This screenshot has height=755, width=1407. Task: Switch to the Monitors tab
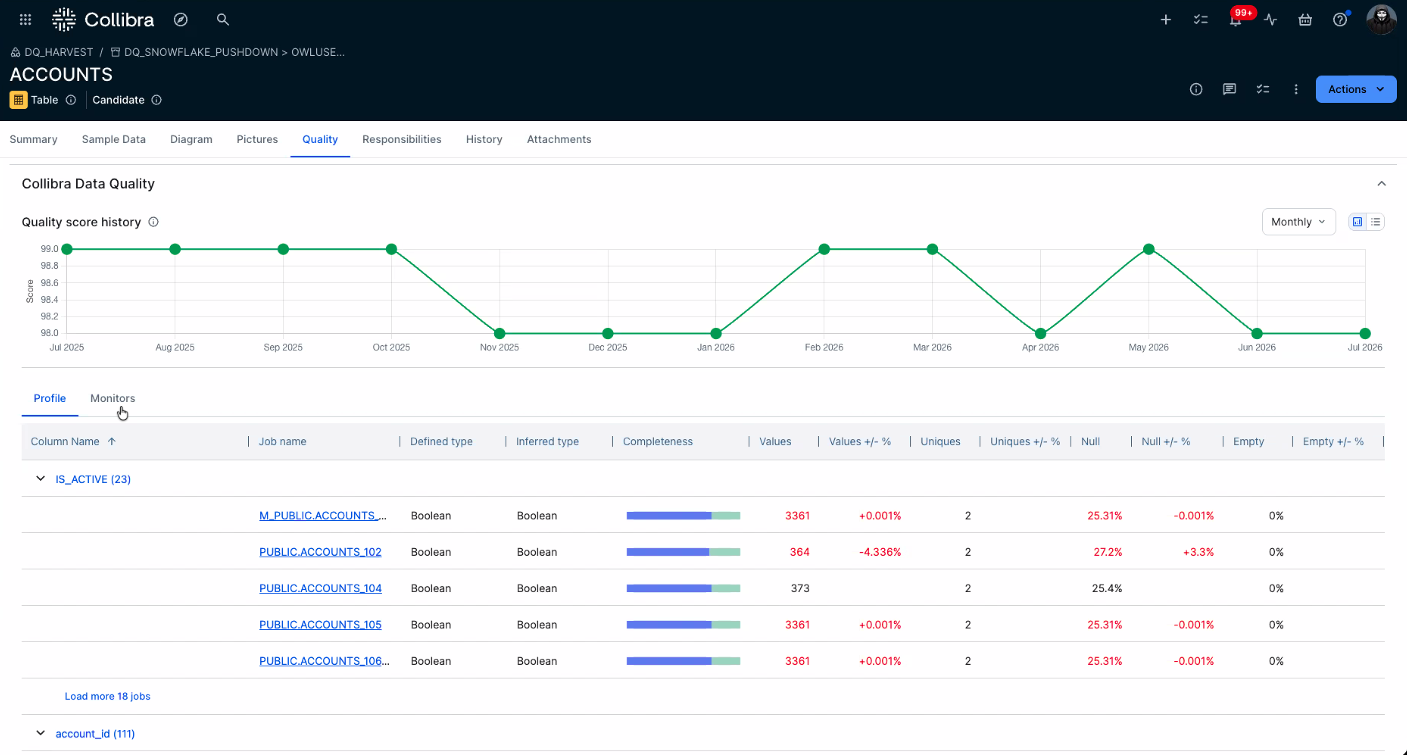tap(112, 398)
